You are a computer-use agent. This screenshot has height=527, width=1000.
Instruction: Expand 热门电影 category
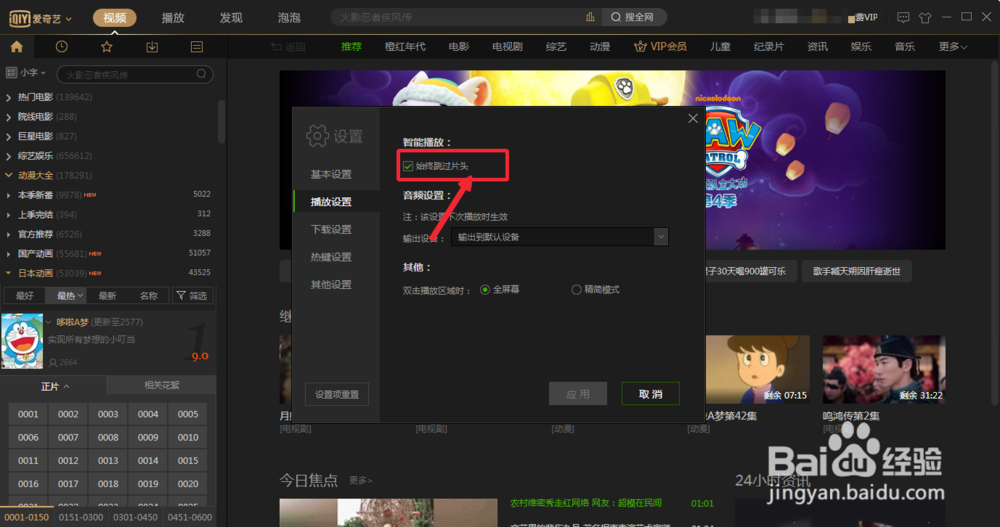(8, 98)
